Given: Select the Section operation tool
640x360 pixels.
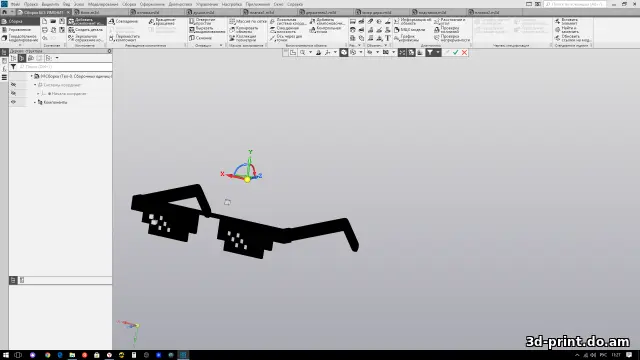Looking at the screenshot, I should [200, 38].
